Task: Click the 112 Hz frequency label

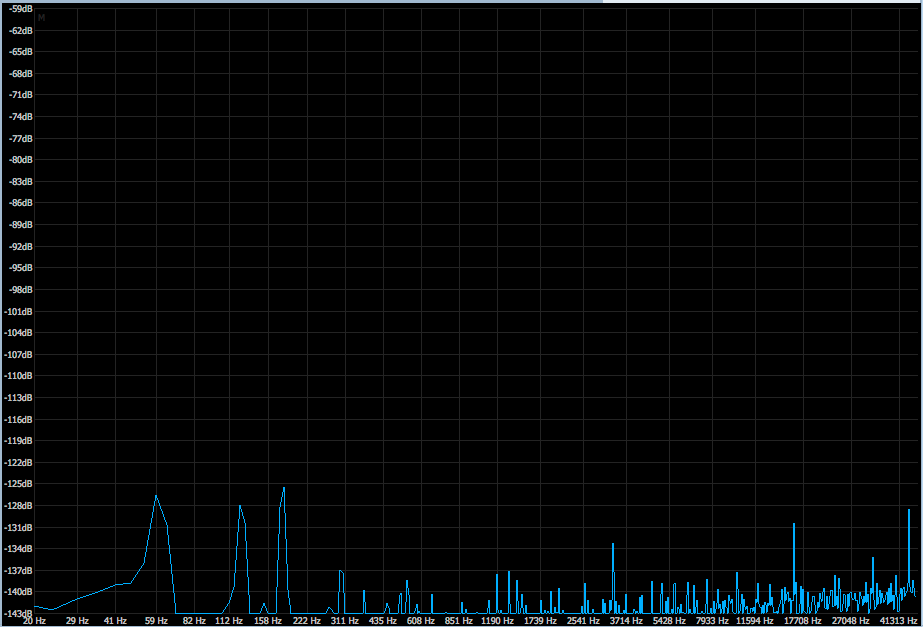Action: (229, 621)
